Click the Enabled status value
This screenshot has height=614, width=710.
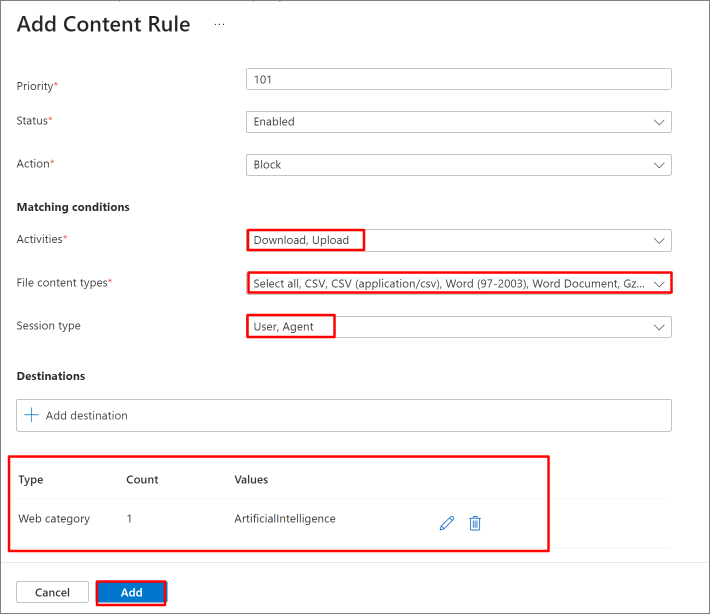click(x=274, y=122)
